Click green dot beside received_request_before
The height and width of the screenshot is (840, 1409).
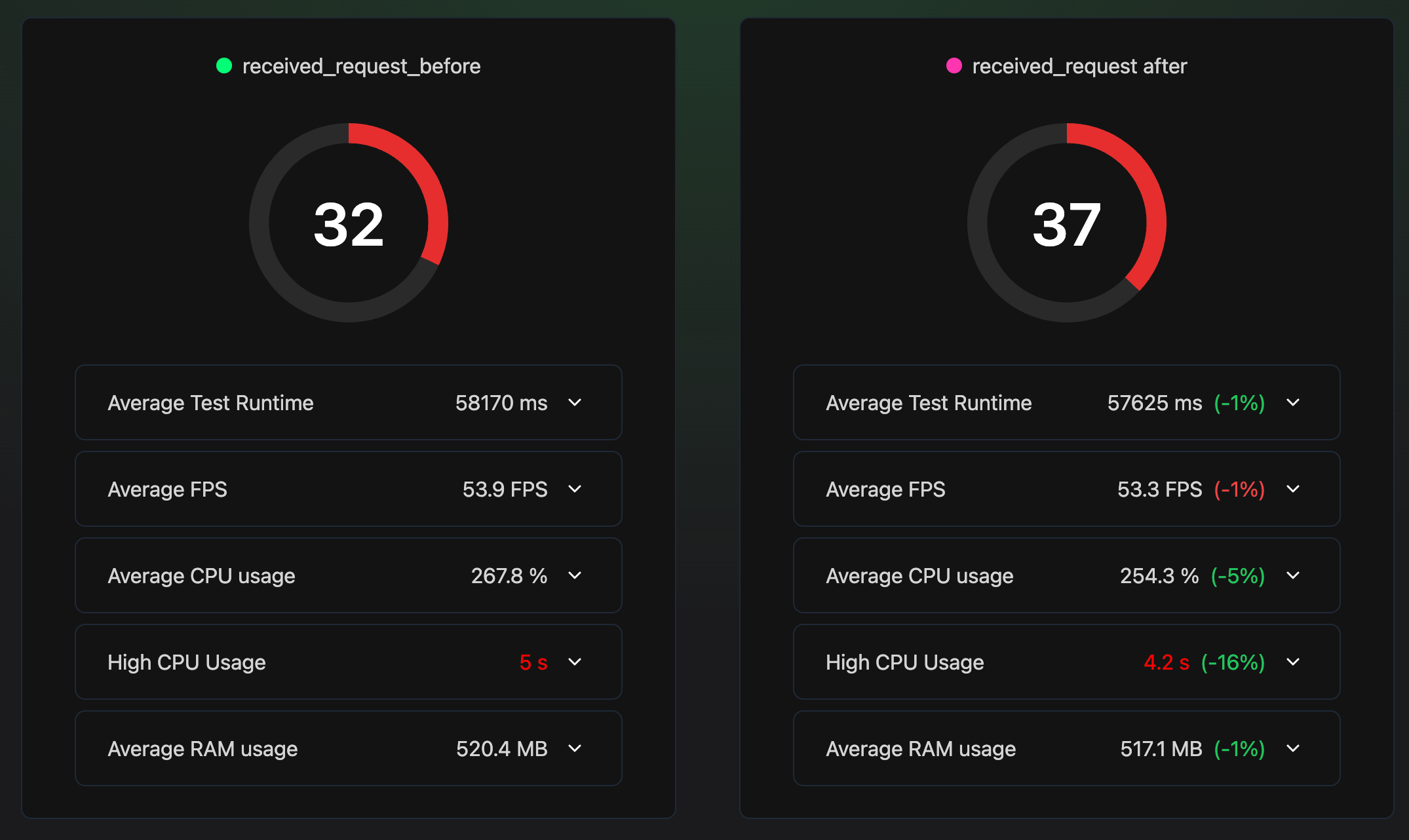[x=224, y=66]
